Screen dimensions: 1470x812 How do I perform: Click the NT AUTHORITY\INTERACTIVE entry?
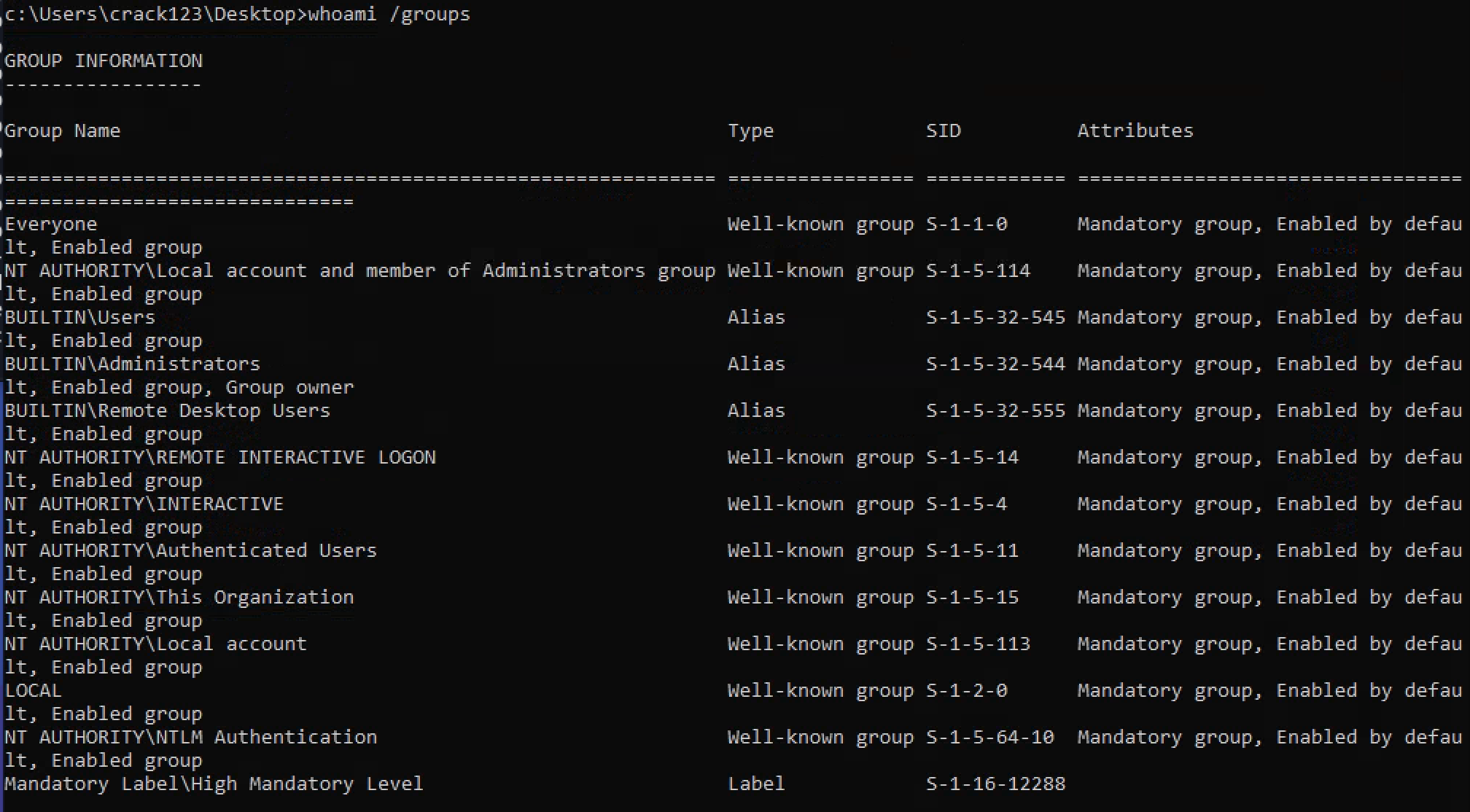point(144,504)
